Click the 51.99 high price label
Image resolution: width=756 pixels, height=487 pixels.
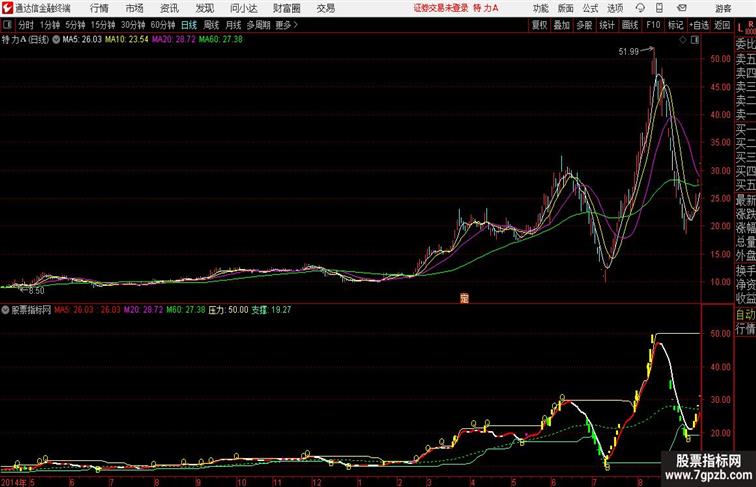tap(629, 52)
